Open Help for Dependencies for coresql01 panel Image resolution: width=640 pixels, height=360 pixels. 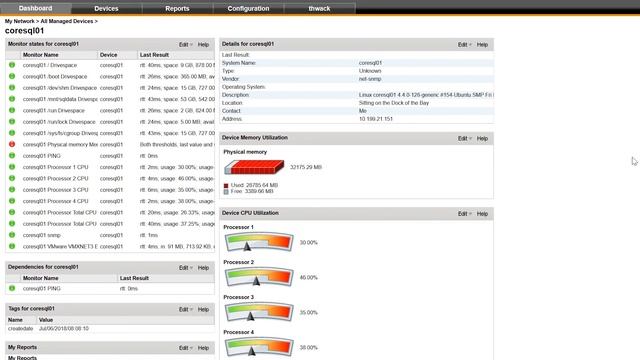[203, 268]
